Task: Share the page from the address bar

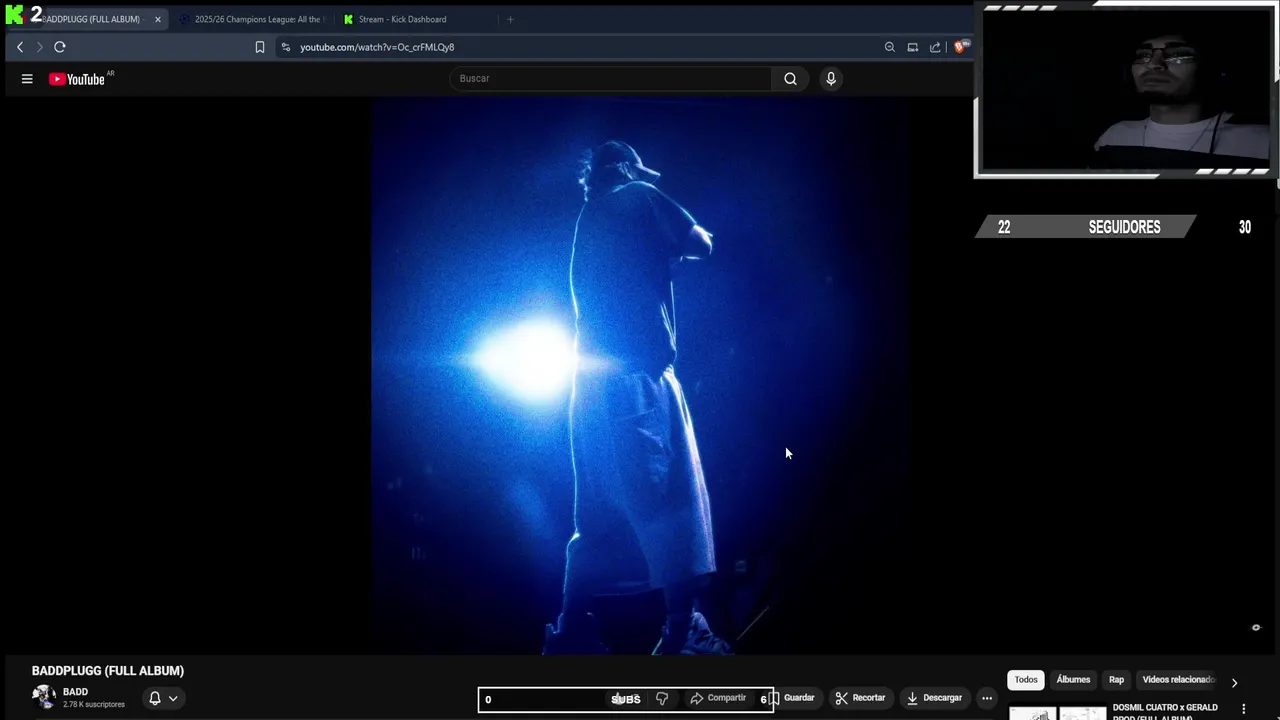Action: pyautogui.click(x=935, y=47)
